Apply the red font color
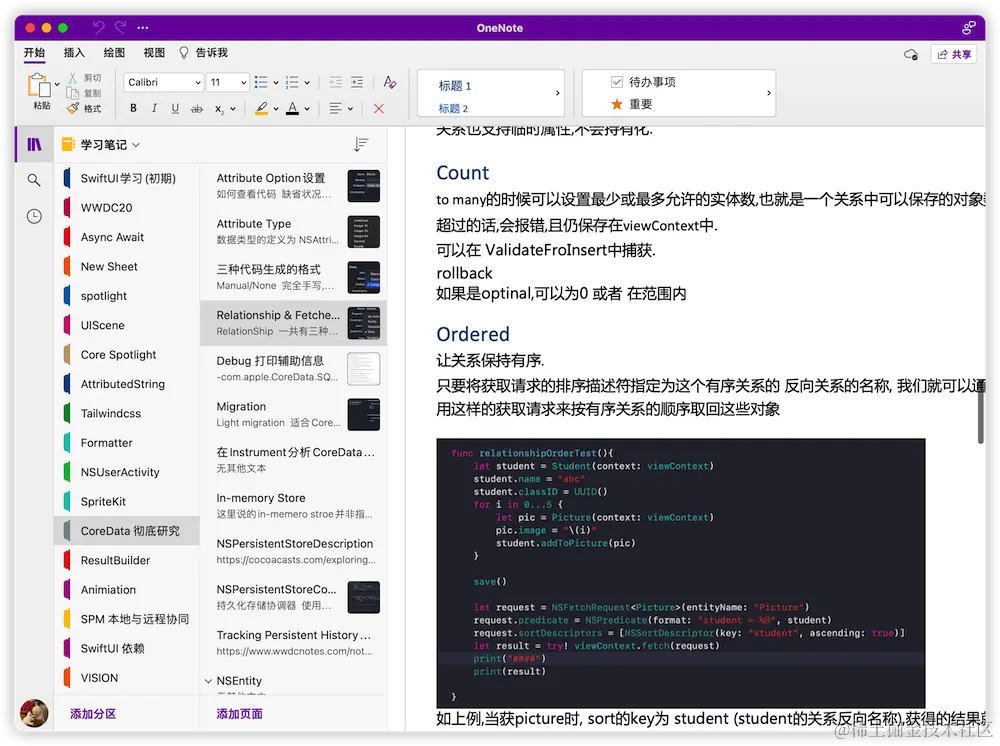This screenshot has width=1000, height=746. tap(292, 108)
